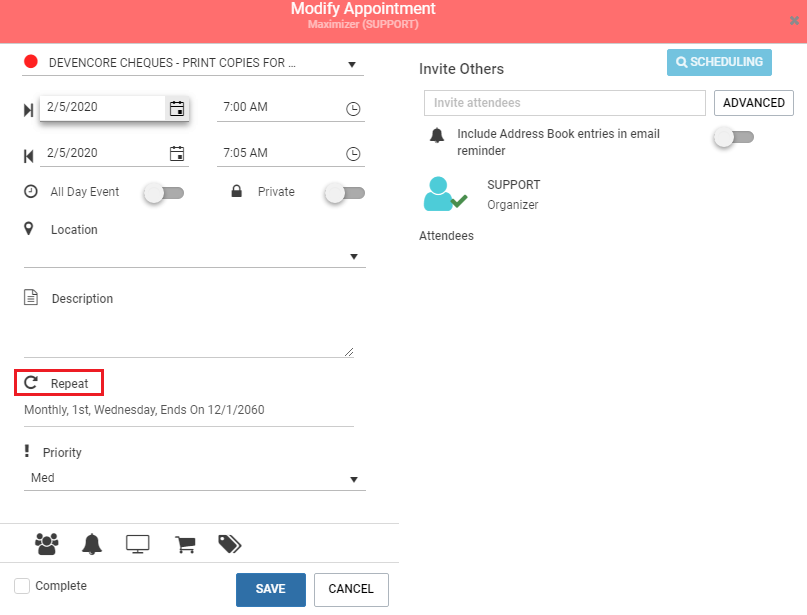Click the email reminder bell icon

pyautogui.click(x=437, y=135)
